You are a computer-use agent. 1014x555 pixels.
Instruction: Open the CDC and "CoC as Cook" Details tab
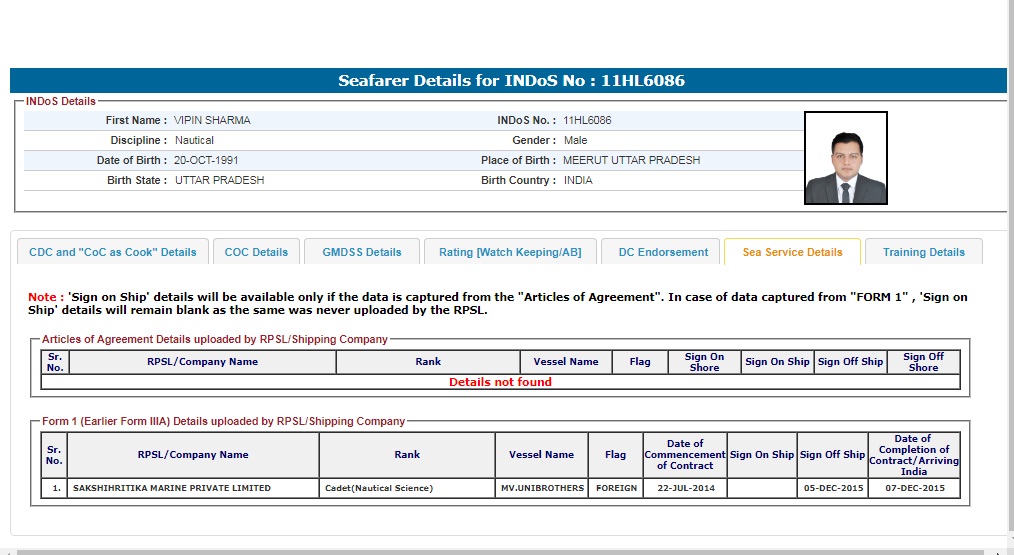[113, 252]
